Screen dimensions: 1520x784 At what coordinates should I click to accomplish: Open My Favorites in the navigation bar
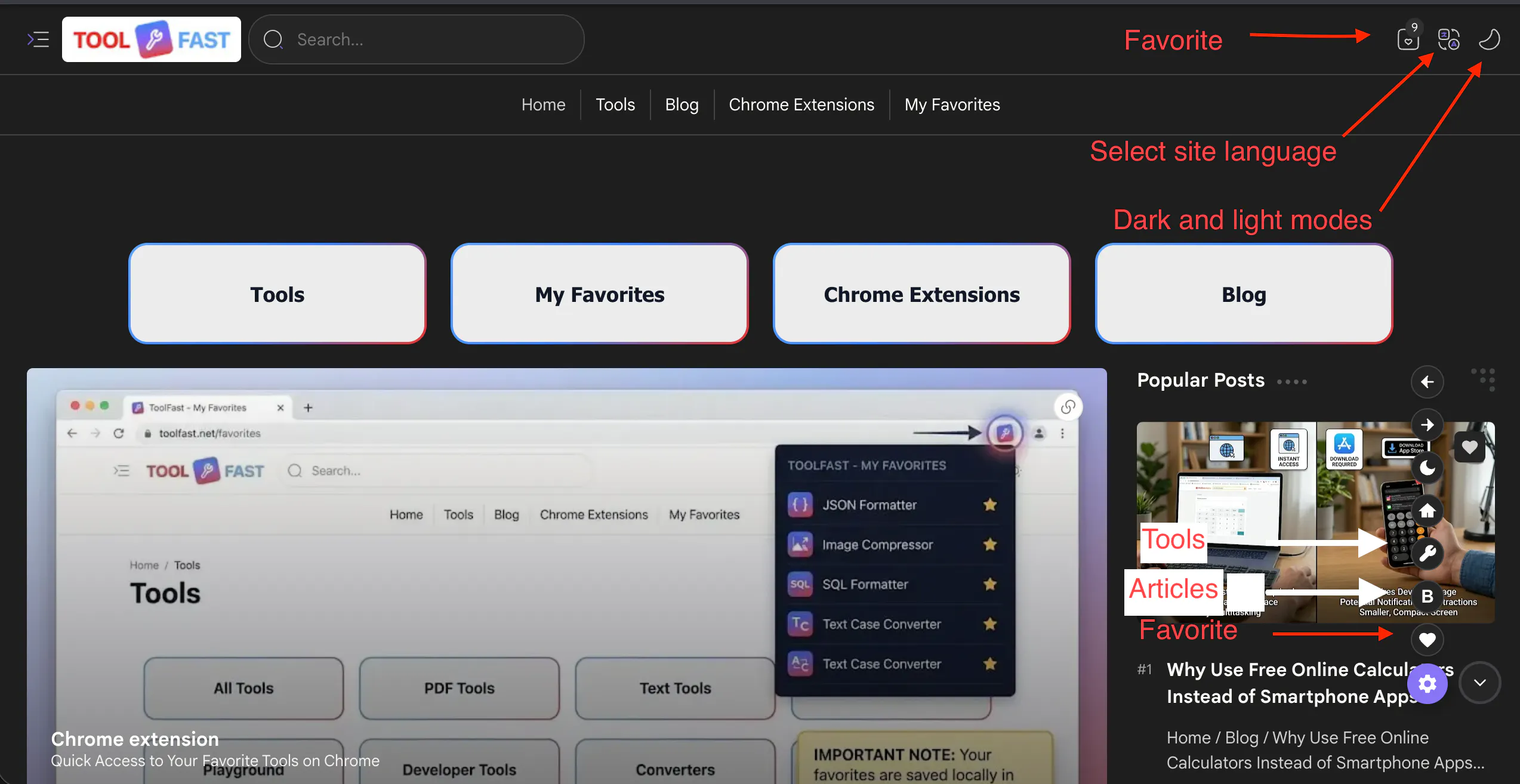(x=952, y=104)
